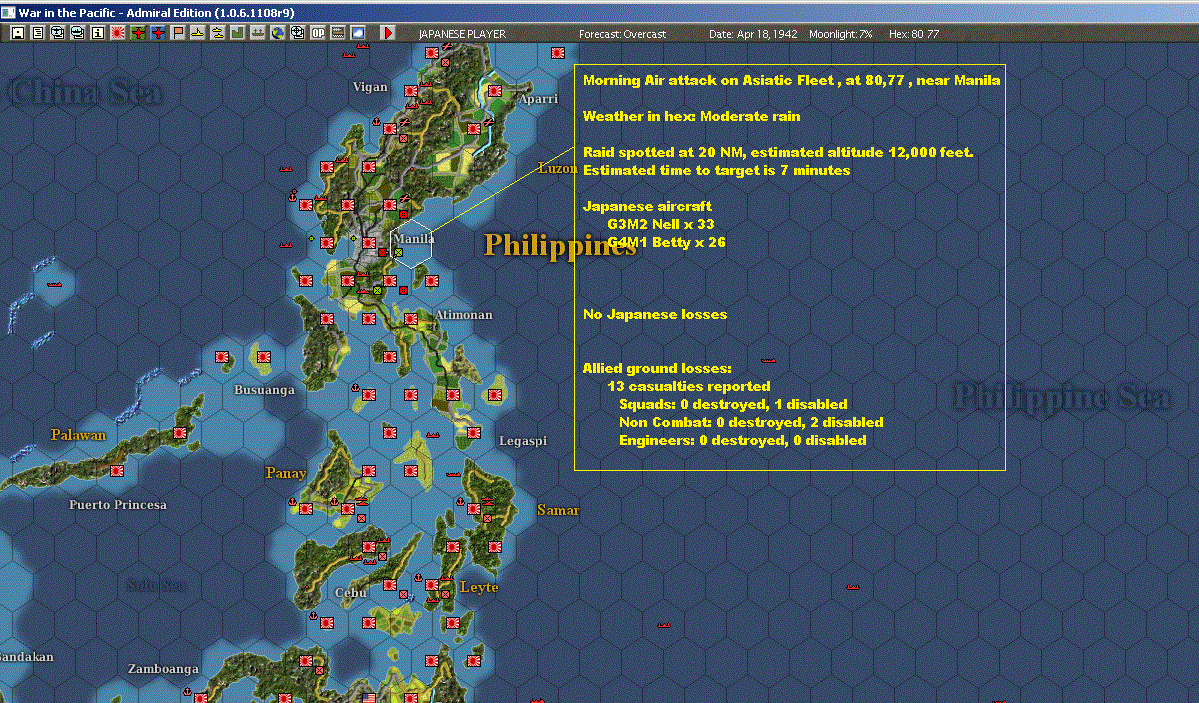The width and height of the screenshot is (1199, 703).
Task: Click the 'G4M1 Betty x 26' line
Action: point(666,242)
